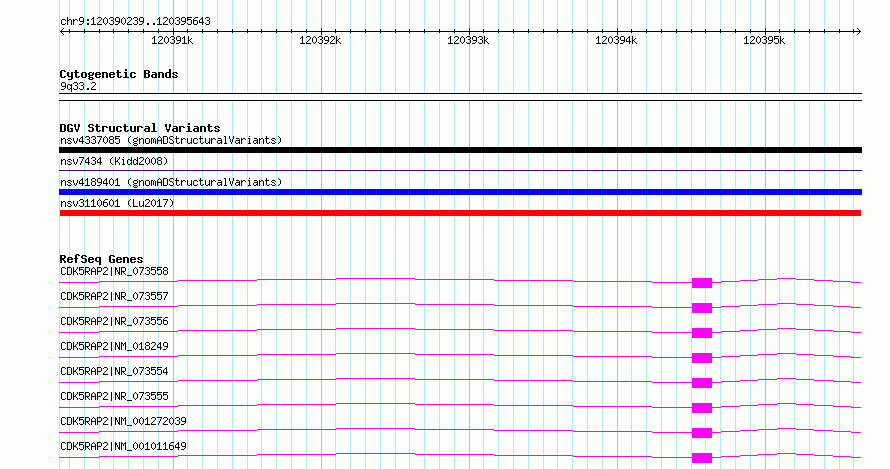Click the exon box of NR_073558

tap(702, 283)
